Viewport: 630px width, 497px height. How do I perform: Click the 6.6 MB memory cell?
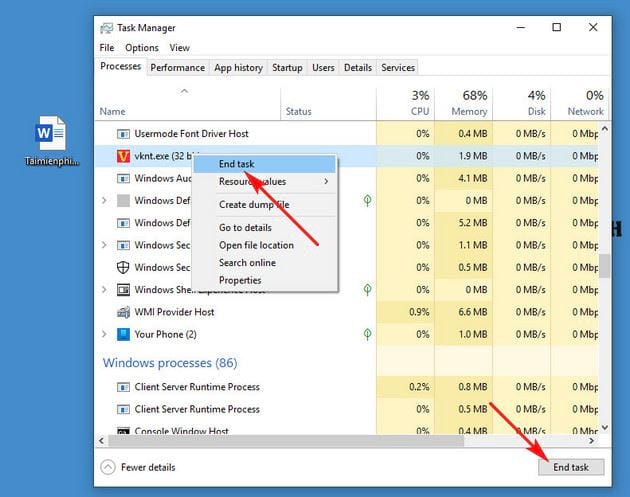[464, 312]
